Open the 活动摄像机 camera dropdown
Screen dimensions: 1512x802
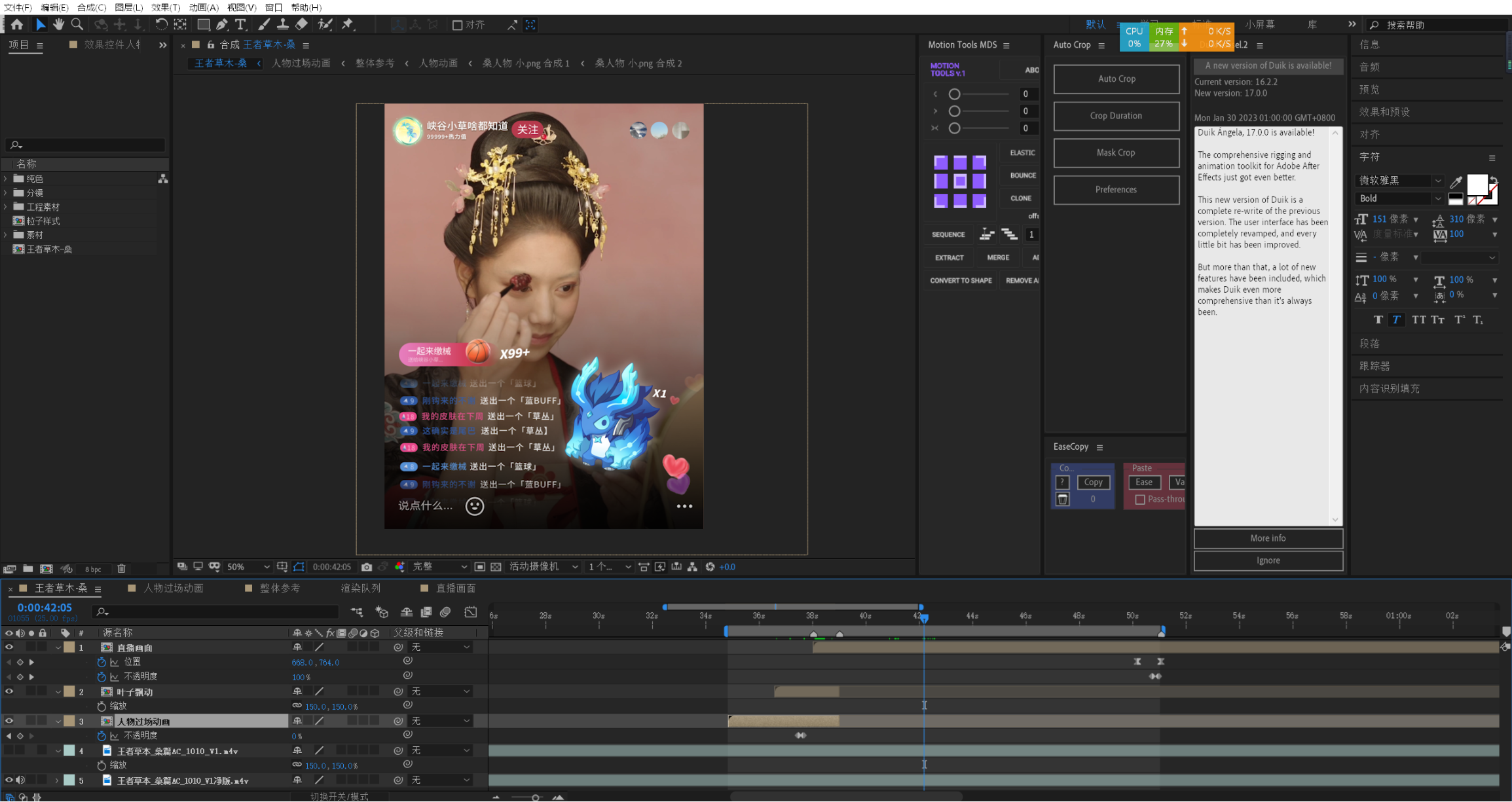[544, 567]
